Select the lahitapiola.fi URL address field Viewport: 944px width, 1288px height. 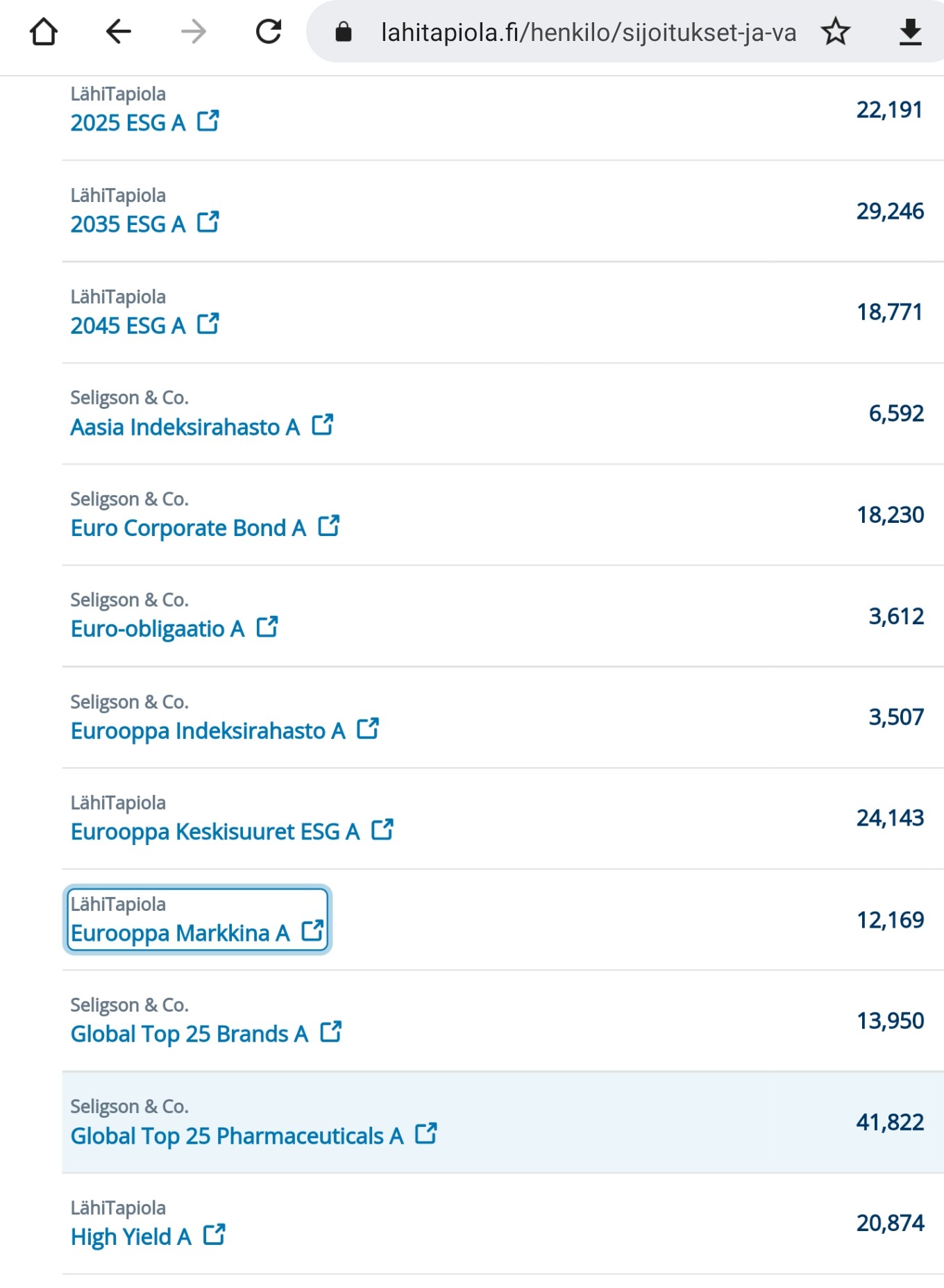589,32
